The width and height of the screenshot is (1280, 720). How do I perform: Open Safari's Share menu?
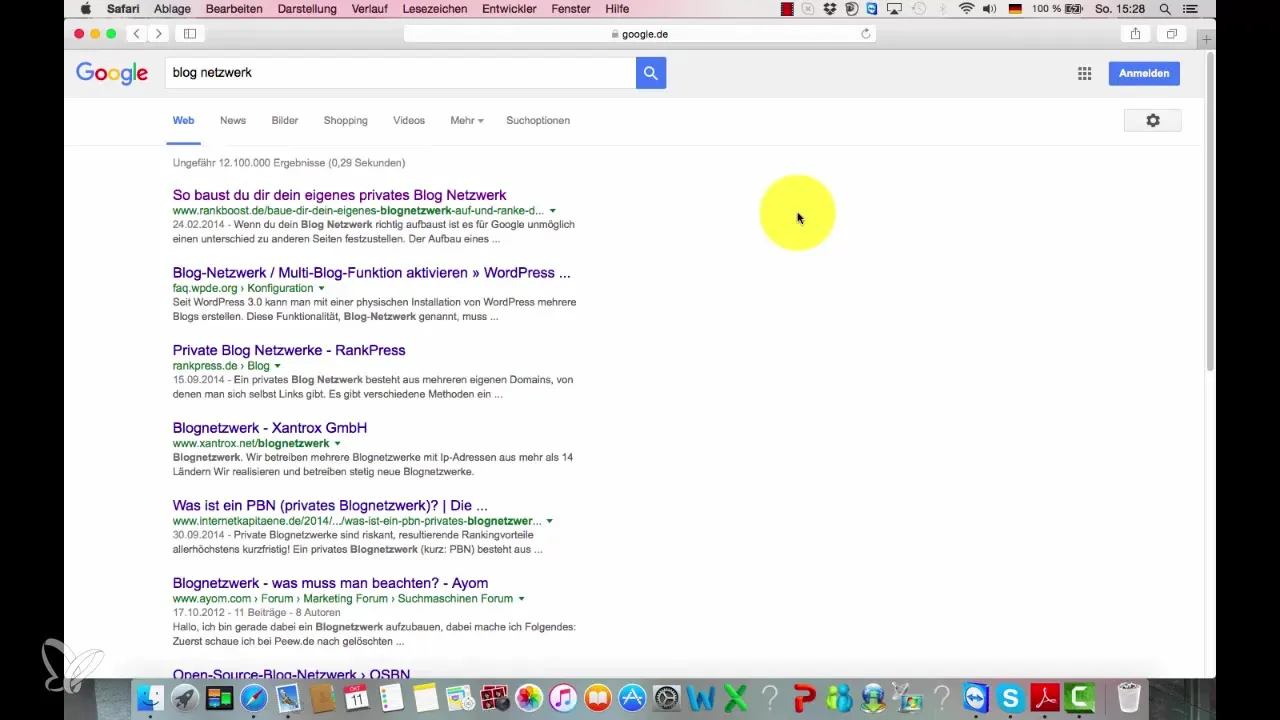(1135, 34)
